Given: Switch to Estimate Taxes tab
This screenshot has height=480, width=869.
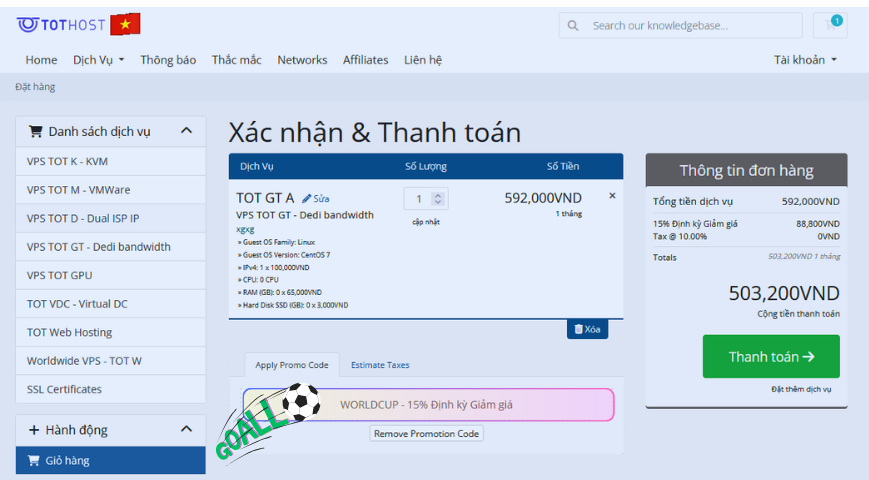Looking at the screenshot, I should click(380, 365).
